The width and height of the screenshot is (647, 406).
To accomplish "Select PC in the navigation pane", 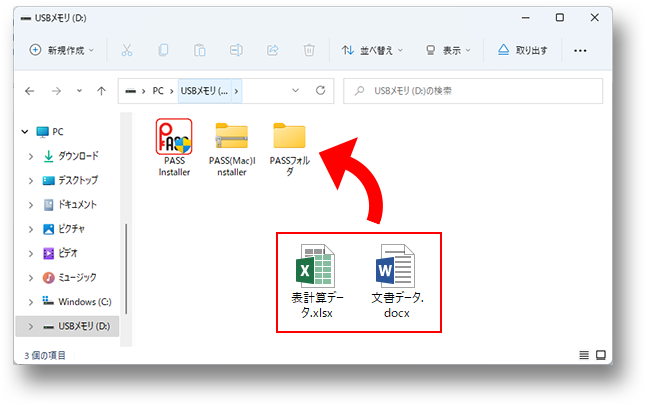I will [50, 132].
